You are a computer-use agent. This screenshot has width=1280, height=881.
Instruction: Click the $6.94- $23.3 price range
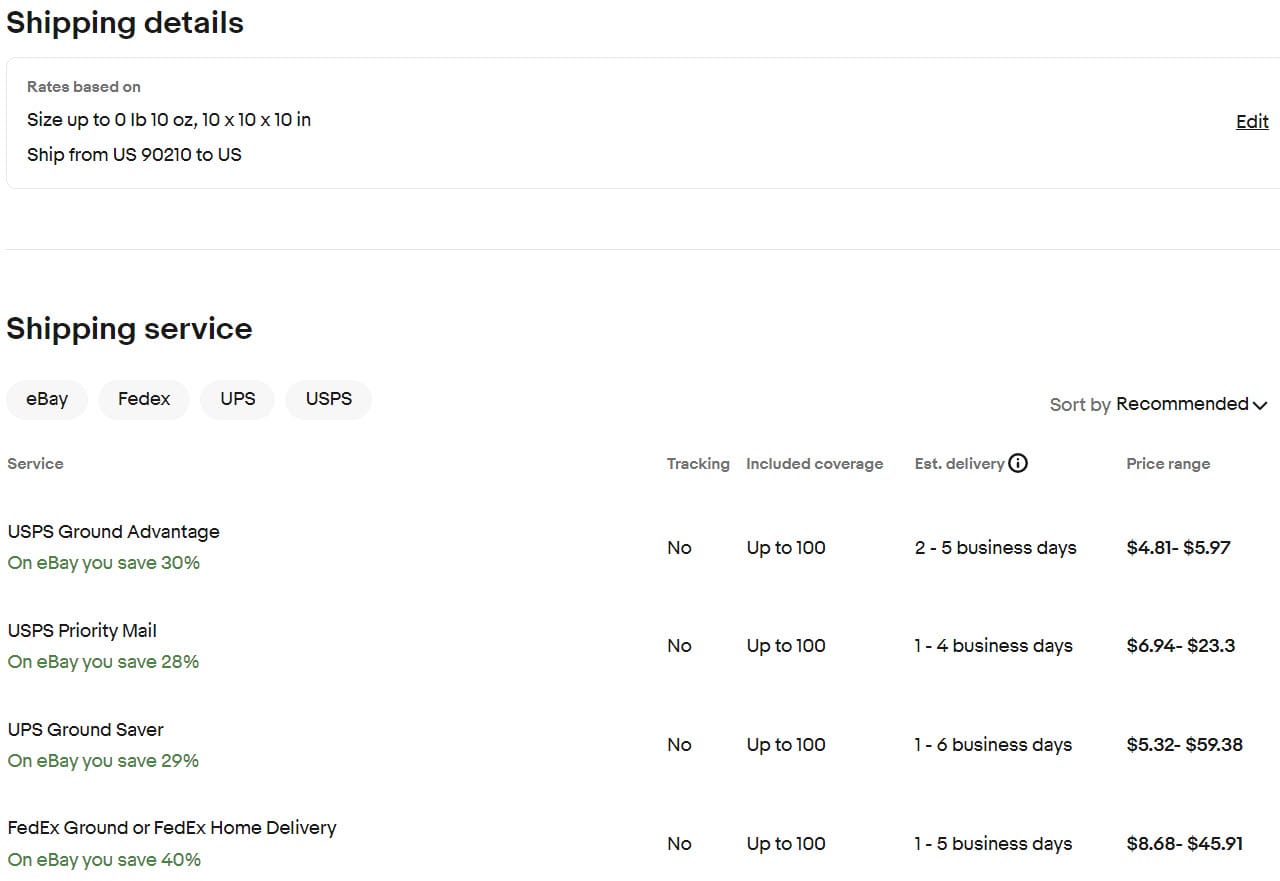pos(1180,646)
